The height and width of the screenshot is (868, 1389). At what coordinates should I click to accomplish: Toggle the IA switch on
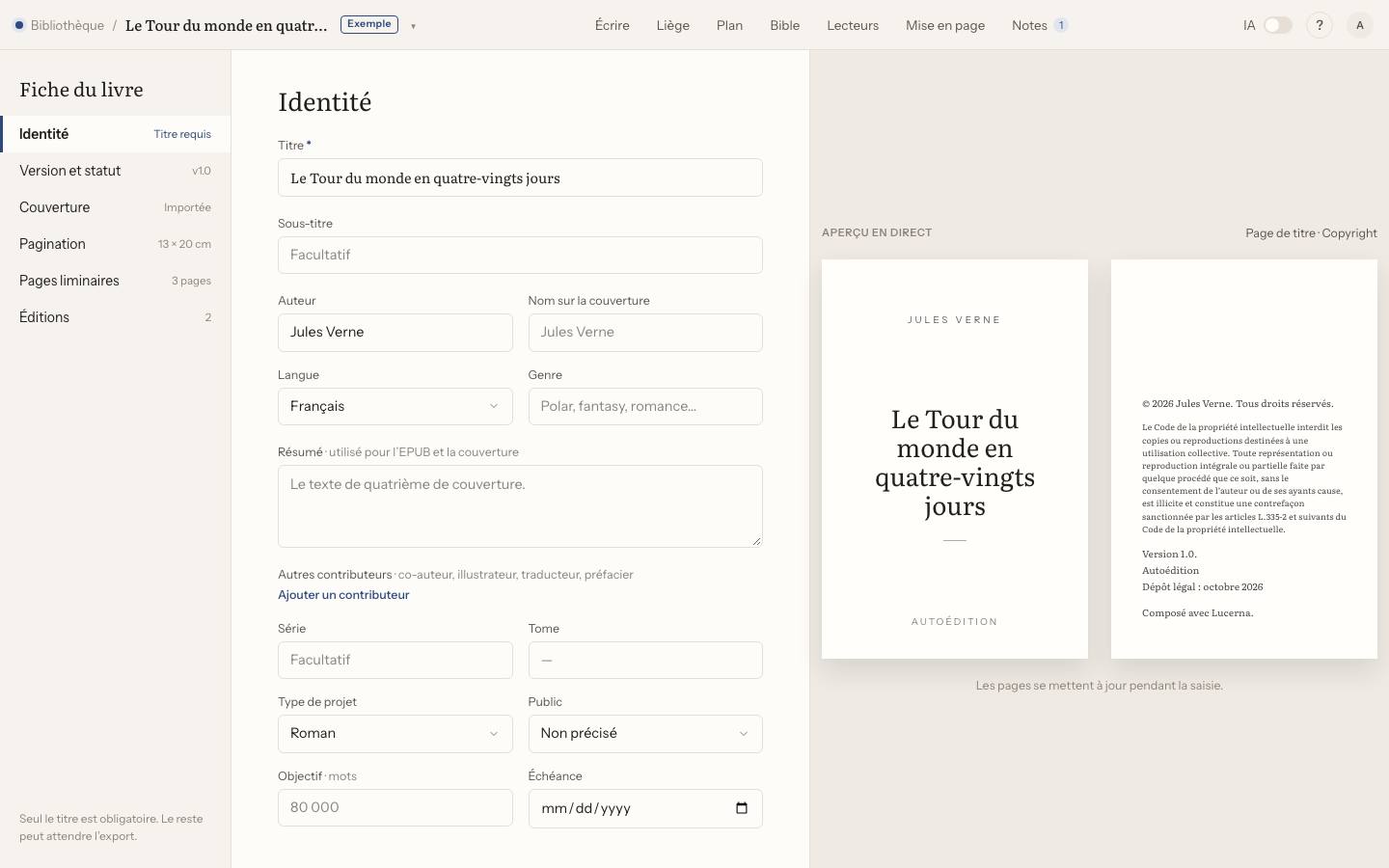[1278, 25]
